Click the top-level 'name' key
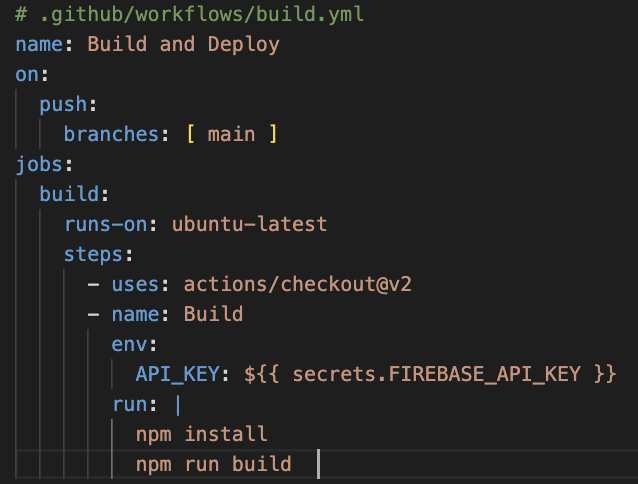 (x=39, y=44)
